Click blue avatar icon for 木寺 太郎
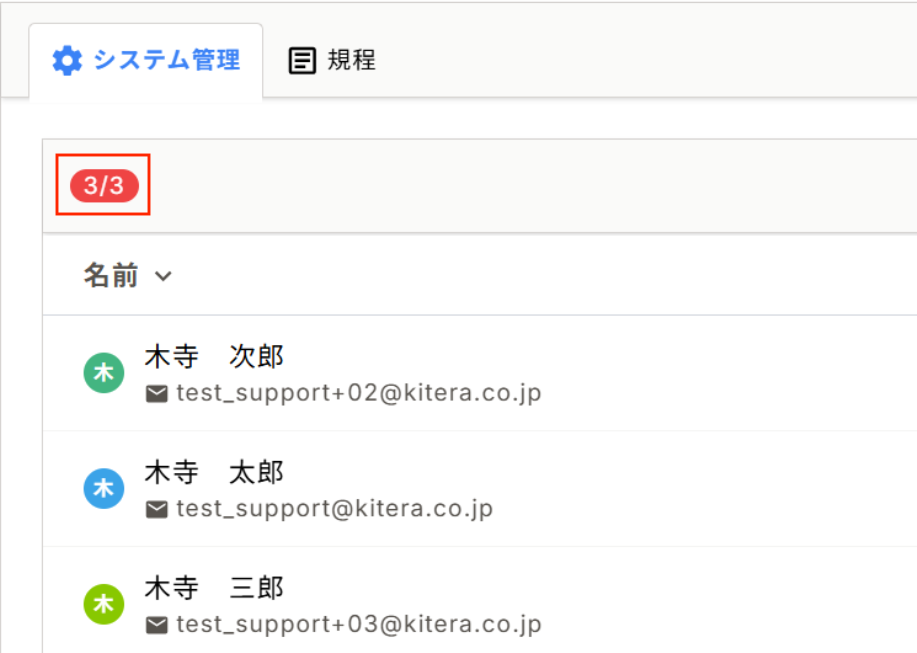The width and height of the screenshot is (917, 653). 103,489
